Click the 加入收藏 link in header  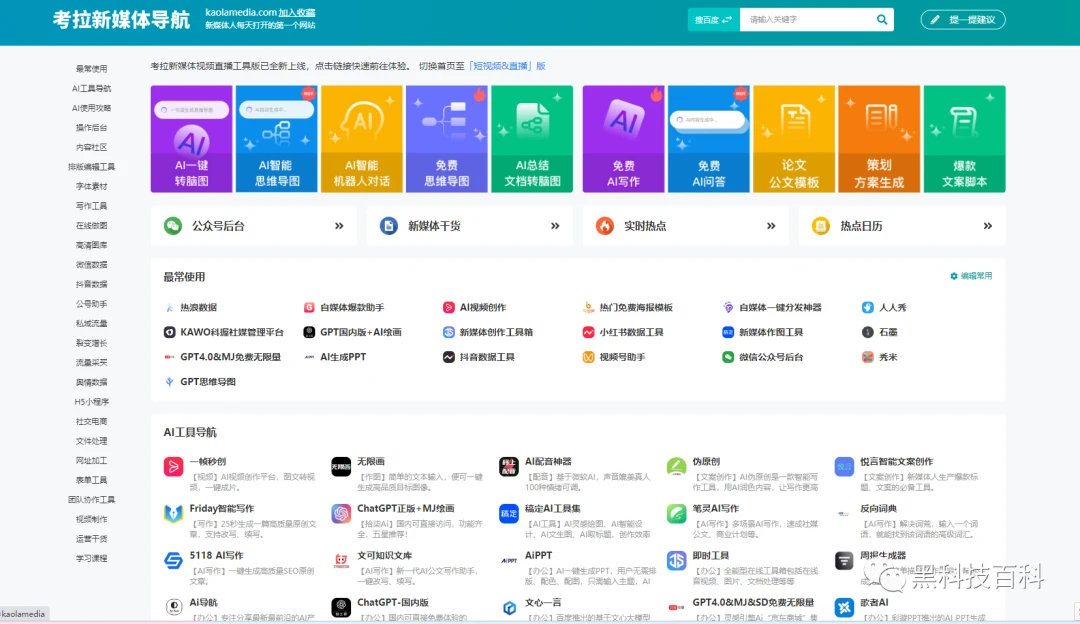(297, 12)
